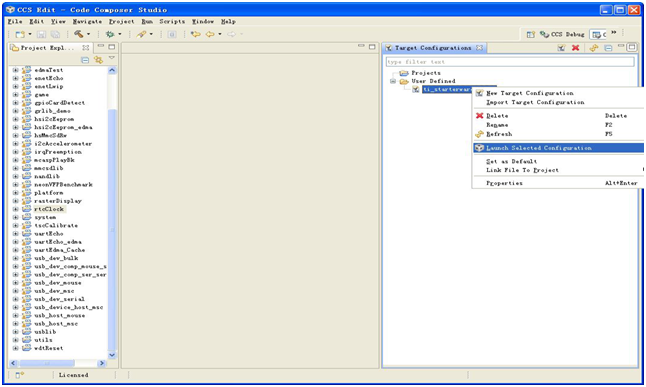Select the neonVFPBenchmark project
This screenshot has width=646, height=387.
[63, 185]
